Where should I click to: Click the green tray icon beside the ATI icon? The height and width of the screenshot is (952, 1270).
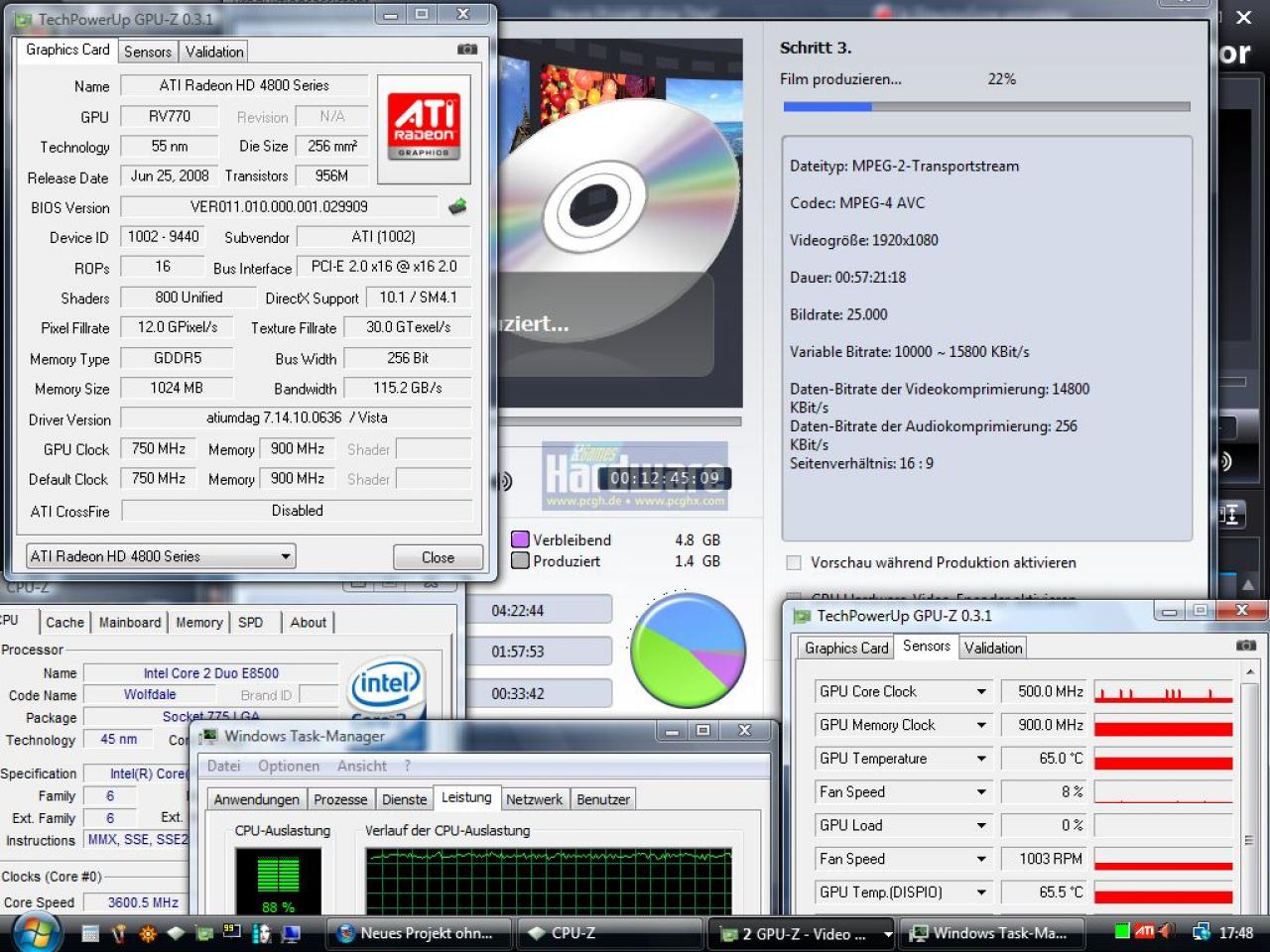1122,931
